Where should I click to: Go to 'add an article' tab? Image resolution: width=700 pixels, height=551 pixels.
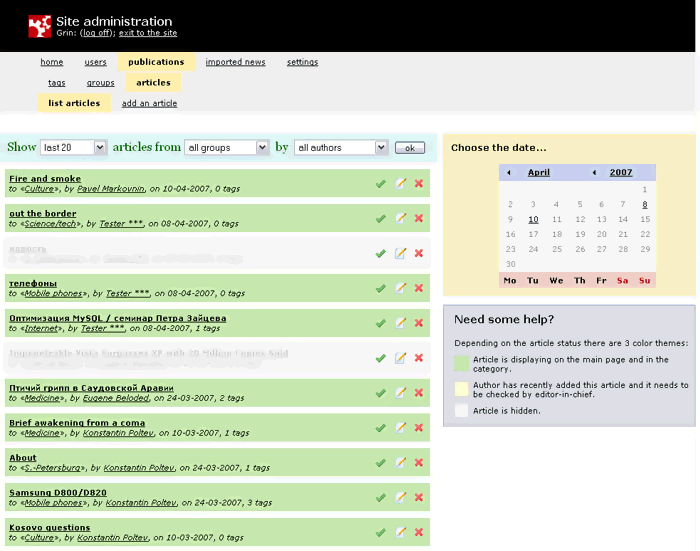[x=149, y=103]
